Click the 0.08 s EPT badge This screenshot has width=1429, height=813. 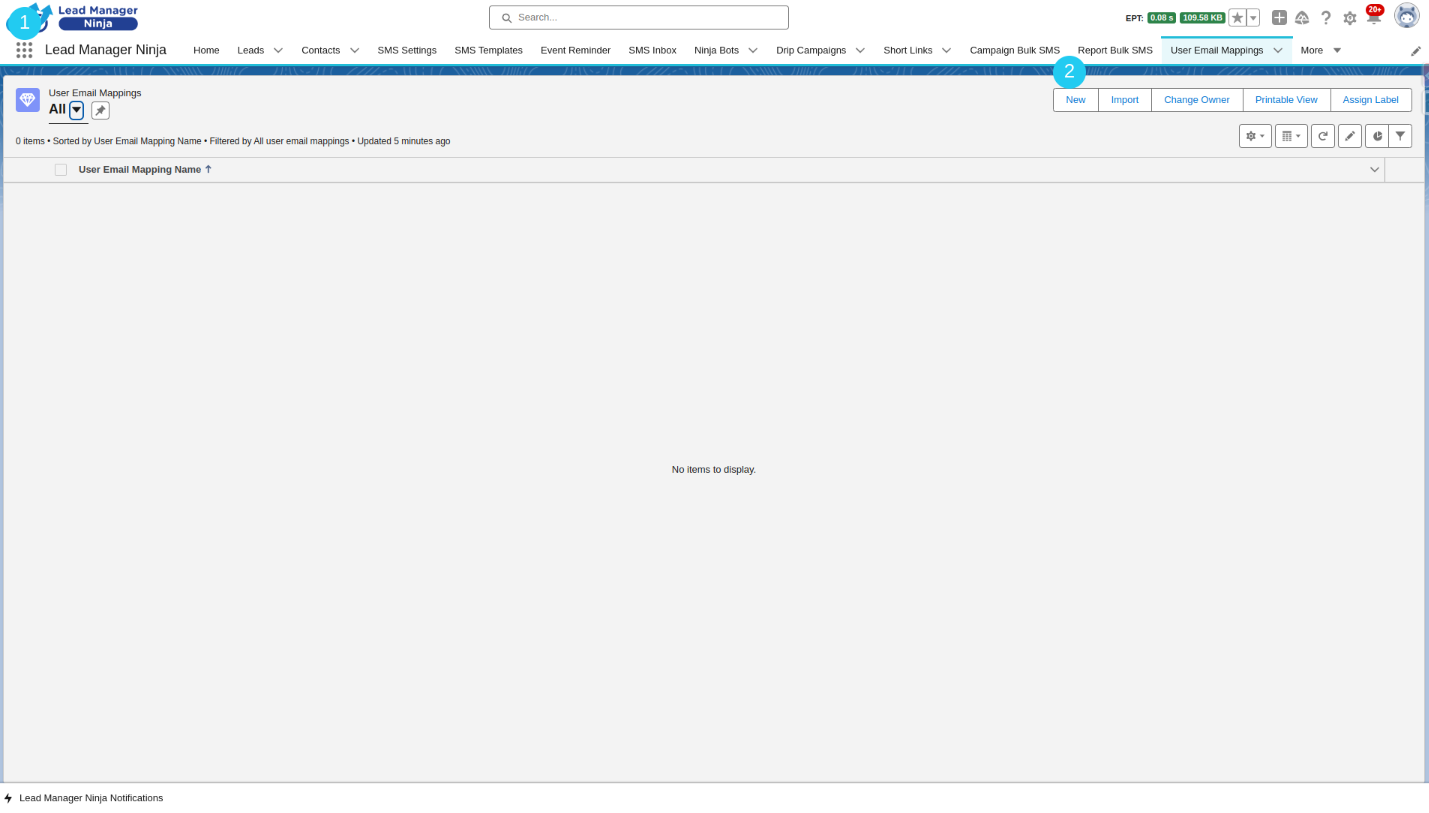pyautogui.click(x=1161, y=18)
